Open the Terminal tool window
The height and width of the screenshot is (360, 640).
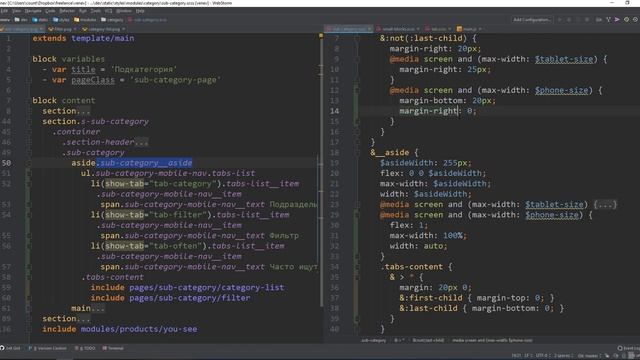pyautogui.click(x=113, y=348)
